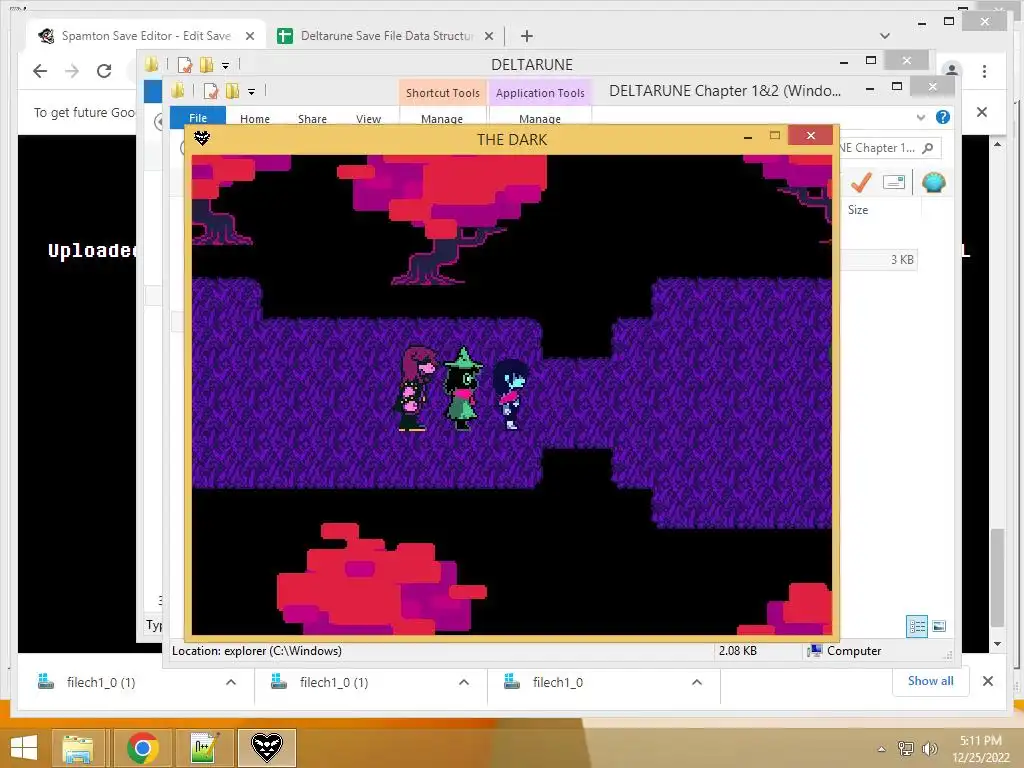Close the Deltarune Save File Data tab
The height and width of the screenshot is (768, 1024).
click(x=488, y=37)
